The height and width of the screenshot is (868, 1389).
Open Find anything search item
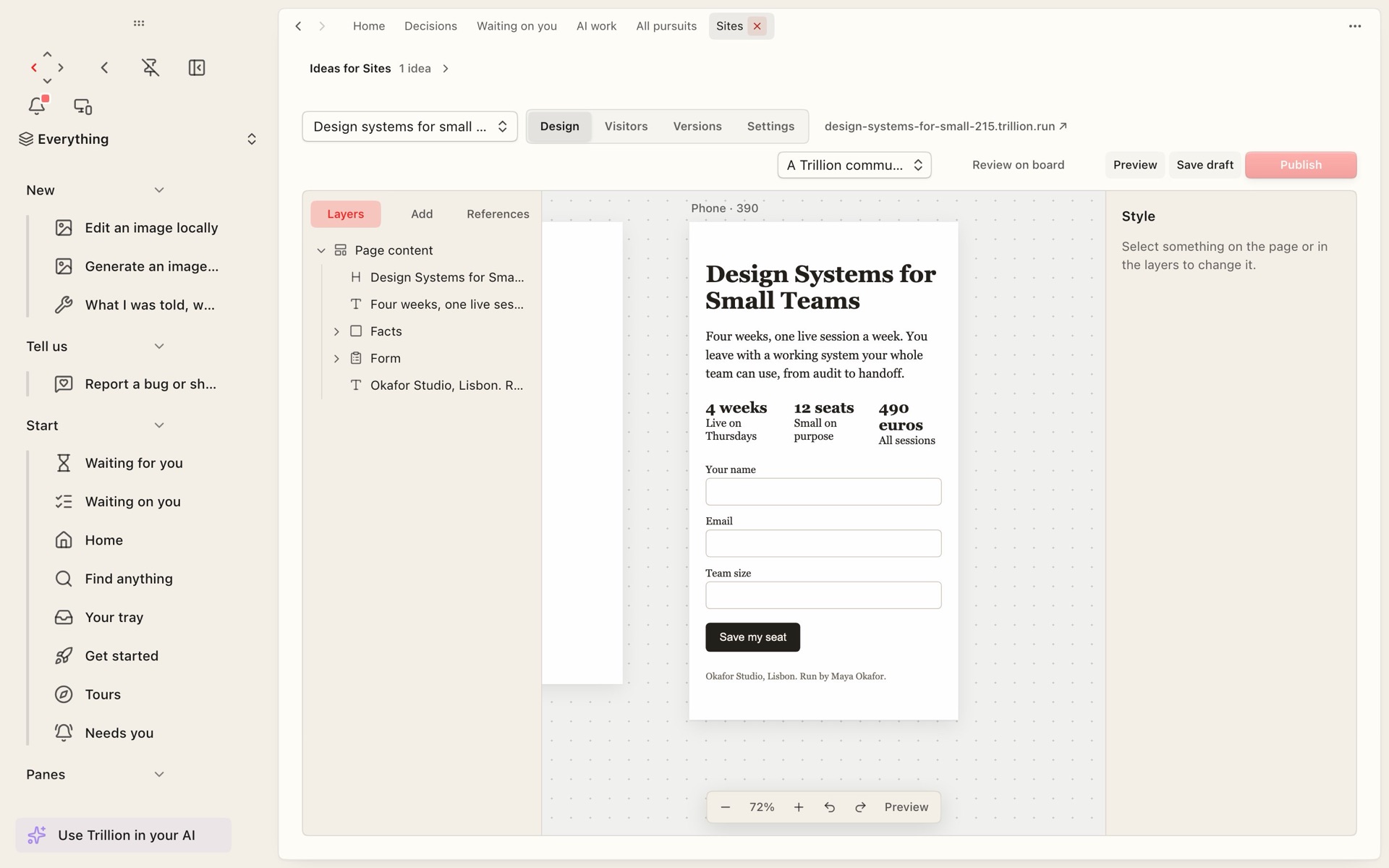[137, 579]
